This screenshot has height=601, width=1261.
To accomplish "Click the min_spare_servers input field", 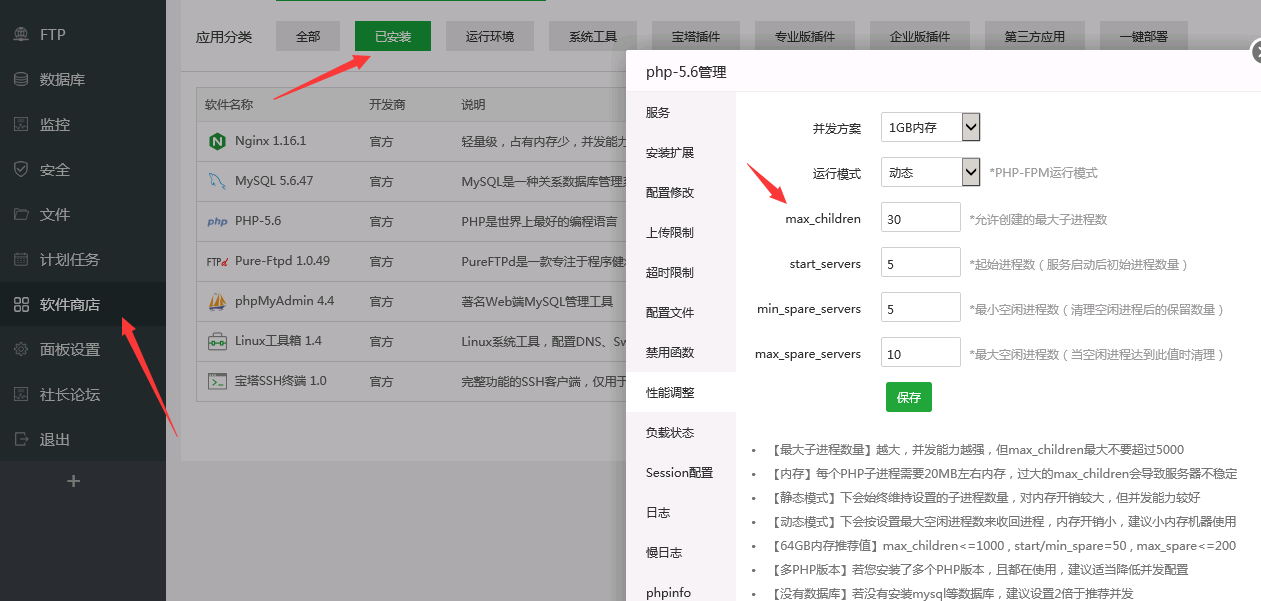I will pos(921,308).
